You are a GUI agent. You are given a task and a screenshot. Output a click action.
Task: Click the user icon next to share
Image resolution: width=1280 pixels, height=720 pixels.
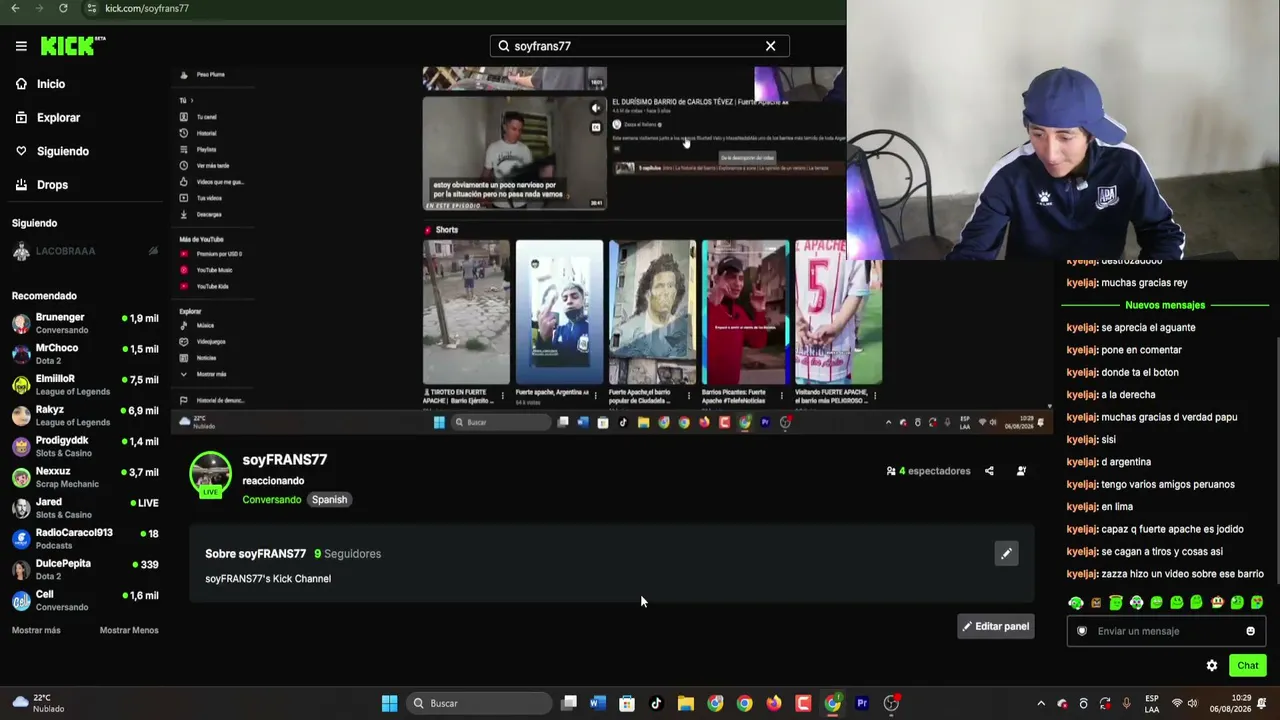click(x=1021, y=471)
